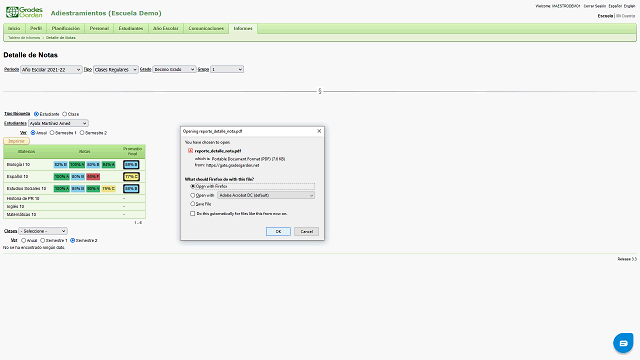
Task: Click OK in the download dialog
Action: [278, 231]
